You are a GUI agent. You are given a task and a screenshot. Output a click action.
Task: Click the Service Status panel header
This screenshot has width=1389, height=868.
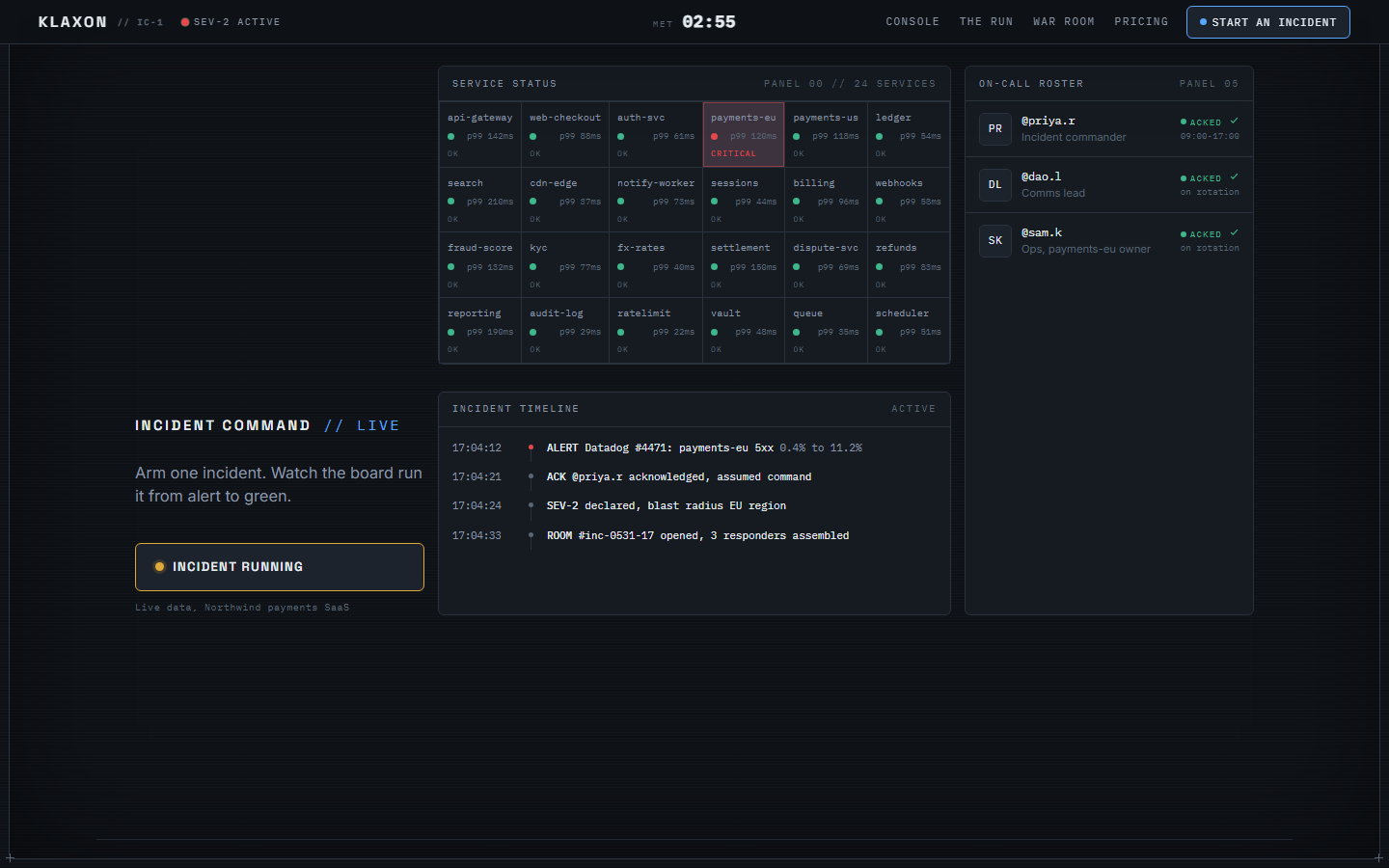[x=694, y=84]
